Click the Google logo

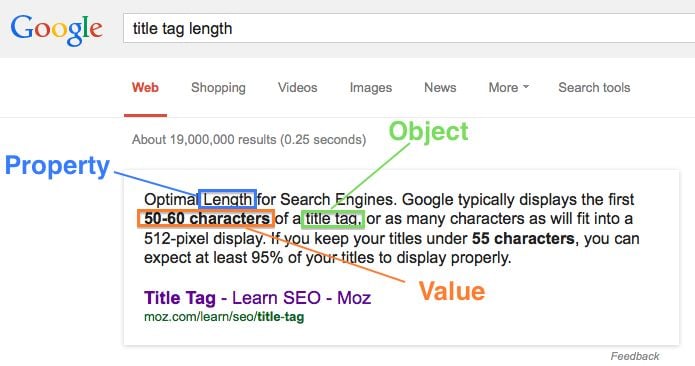click(57, 29)
